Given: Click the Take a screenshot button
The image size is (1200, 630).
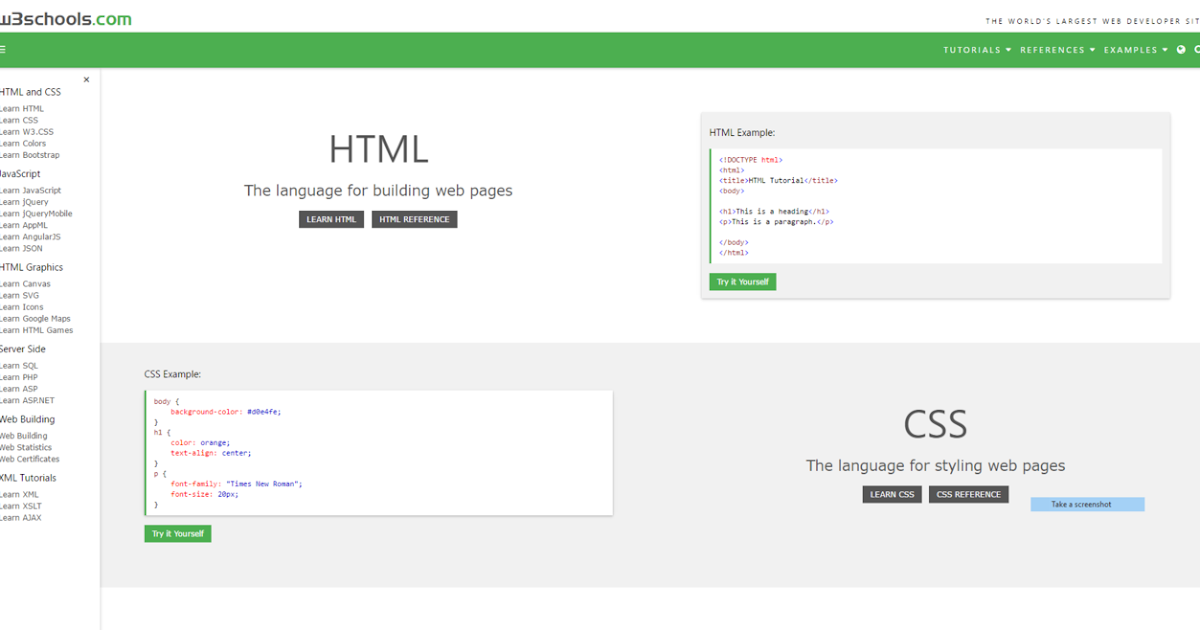Looking at the screenshot, I should (x=1087, y=503).
